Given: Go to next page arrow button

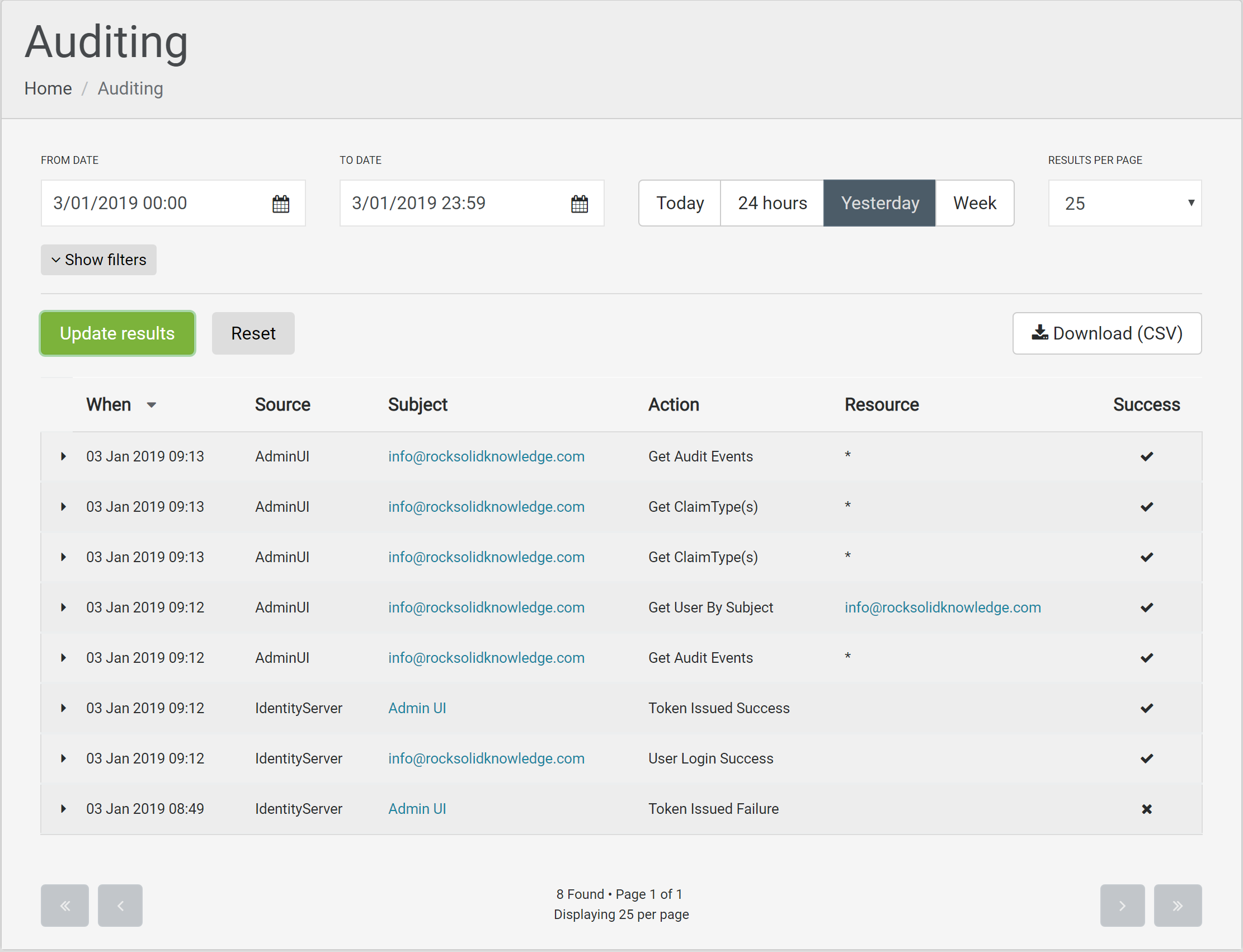Looking at the screenshot, I should [x=1122, y=906].
